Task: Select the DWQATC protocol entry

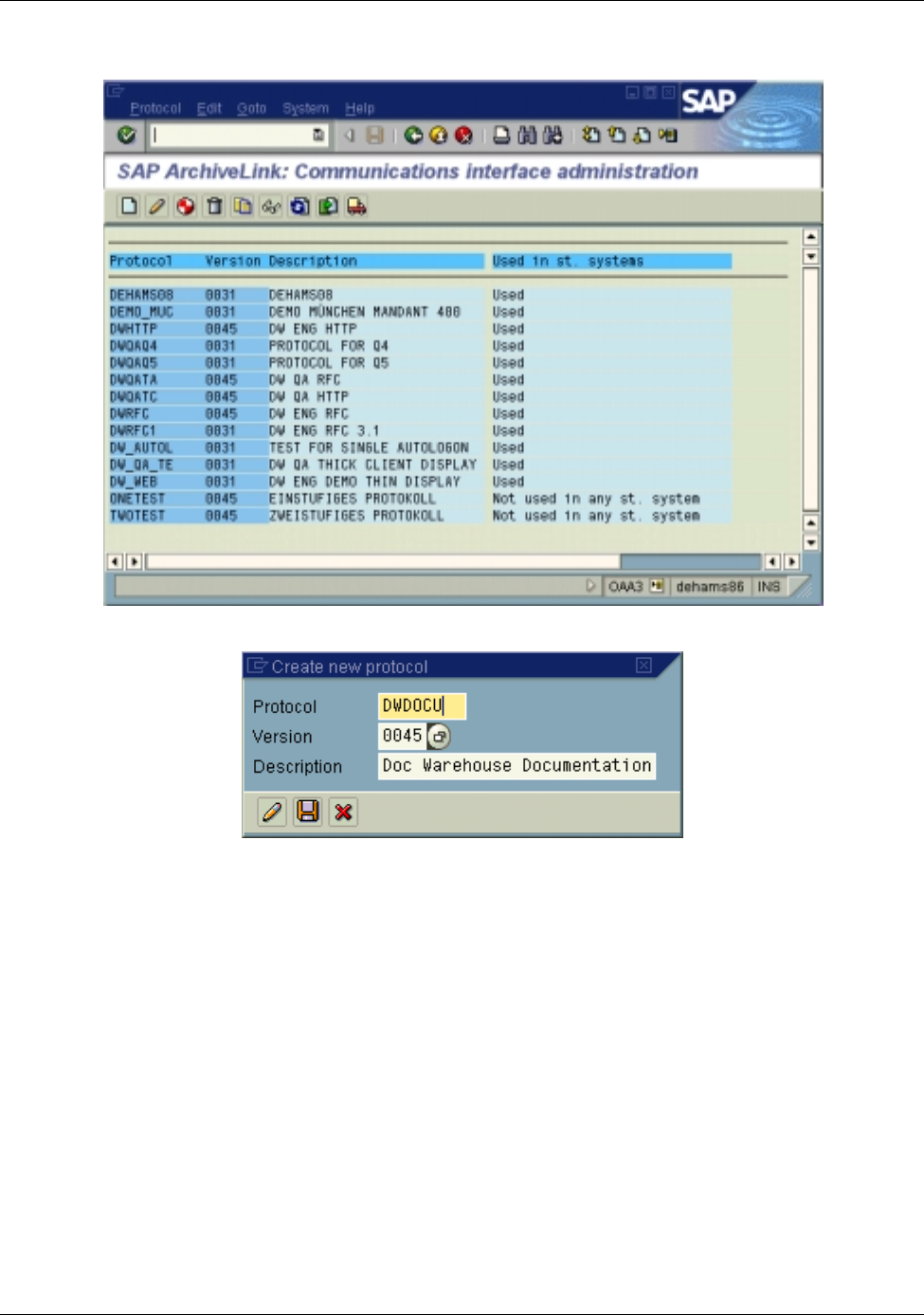Action: tap(134, 397)
